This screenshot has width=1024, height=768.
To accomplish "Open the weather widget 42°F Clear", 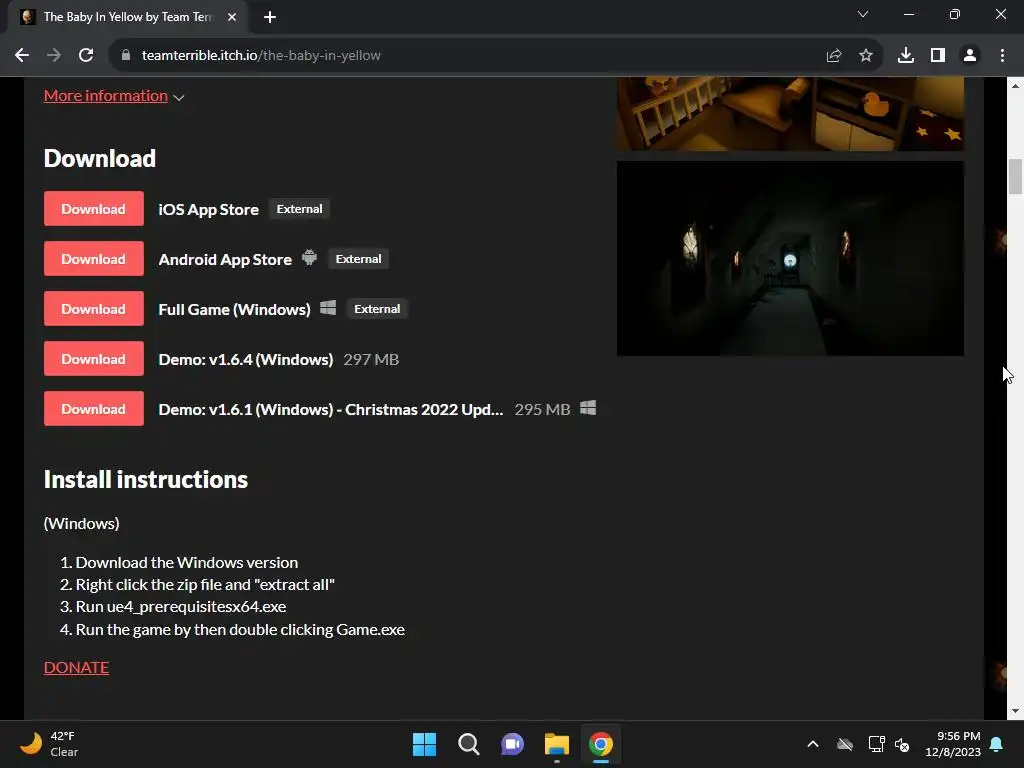I will click(x=49, y=744).
